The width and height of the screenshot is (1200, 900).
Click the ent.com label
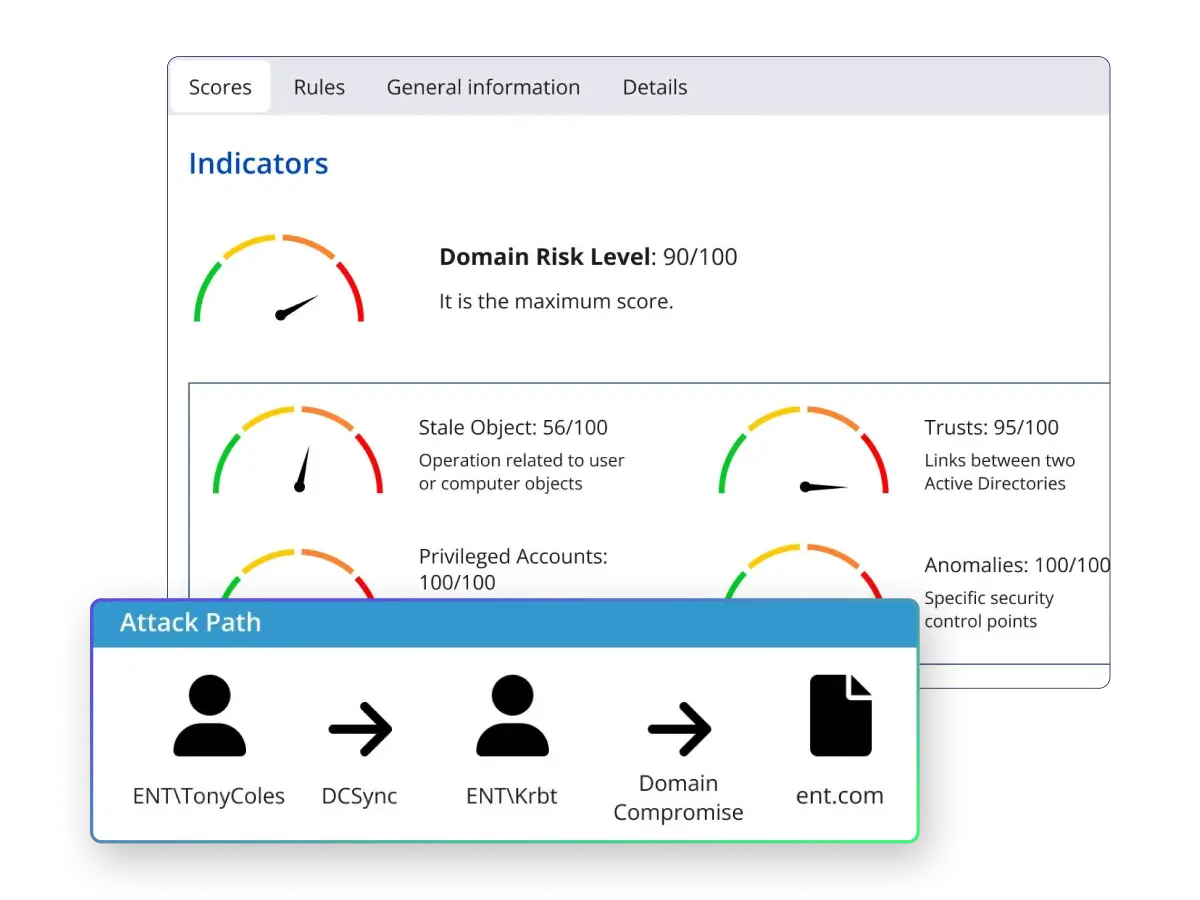[840, 797]
